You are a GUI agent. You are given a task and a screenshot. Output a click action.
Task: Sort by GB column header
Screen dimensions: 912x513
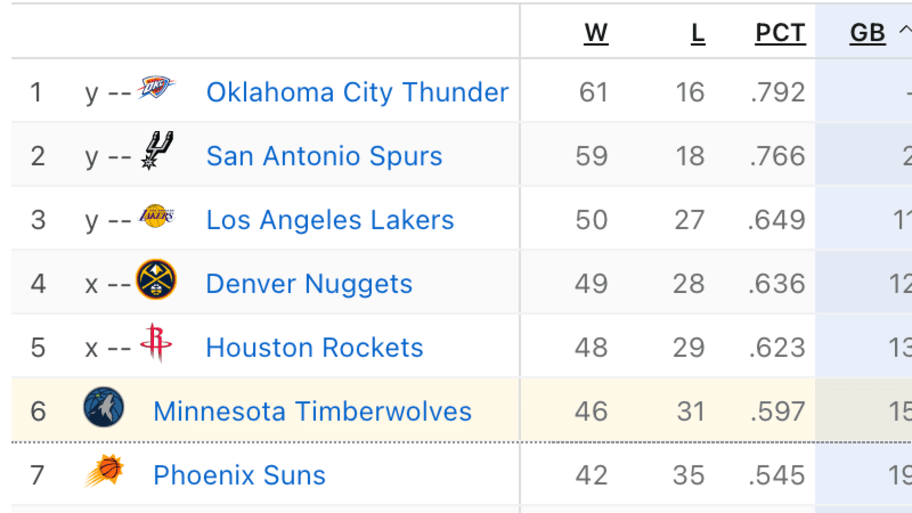pyautogui.click(x=867, y=33)
